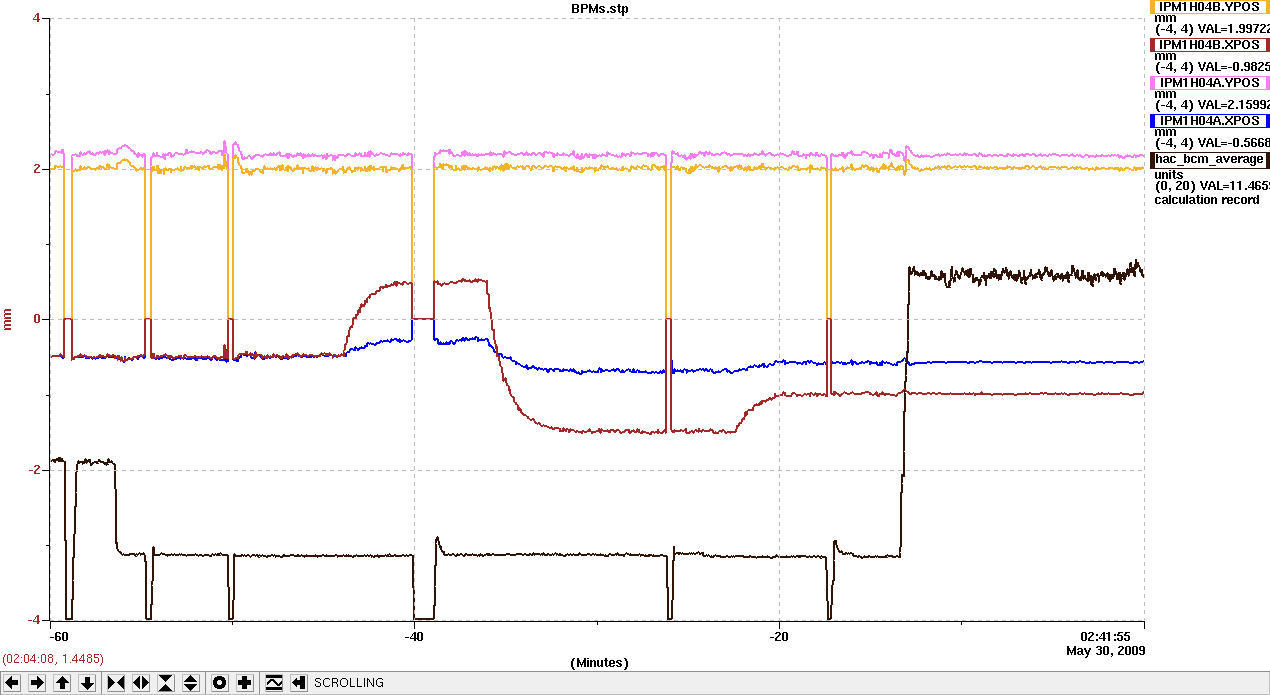Click the red mm y-axis label
This screenshot has width=1270, height=695.
8,319
